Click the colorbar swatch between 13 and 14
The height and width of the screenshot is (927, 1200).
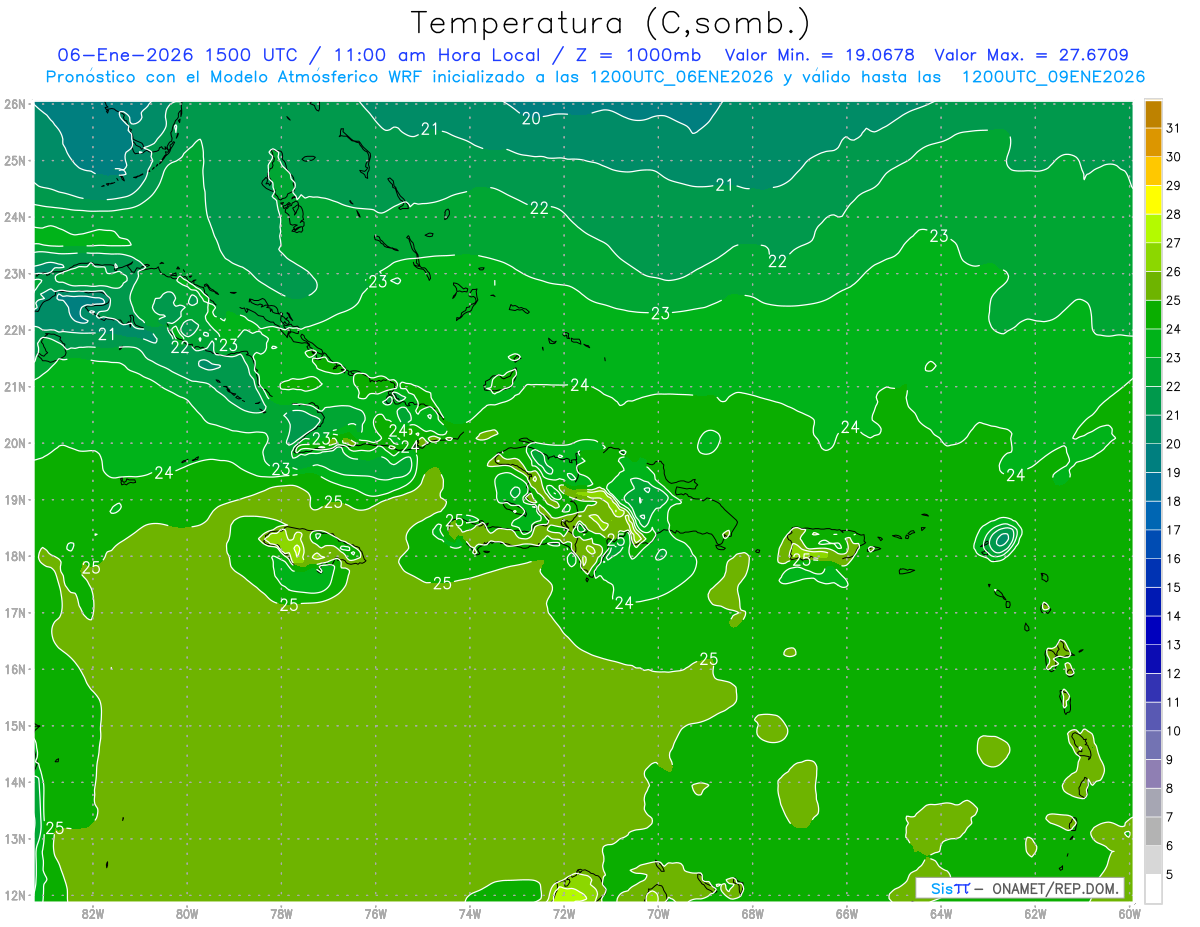coord(1153,630)
